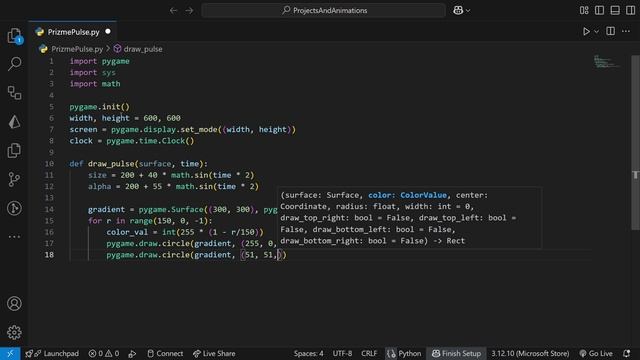Change file encoding UTF-8
The height and width of the screenshot is (360, 640).
click(342, 353)
